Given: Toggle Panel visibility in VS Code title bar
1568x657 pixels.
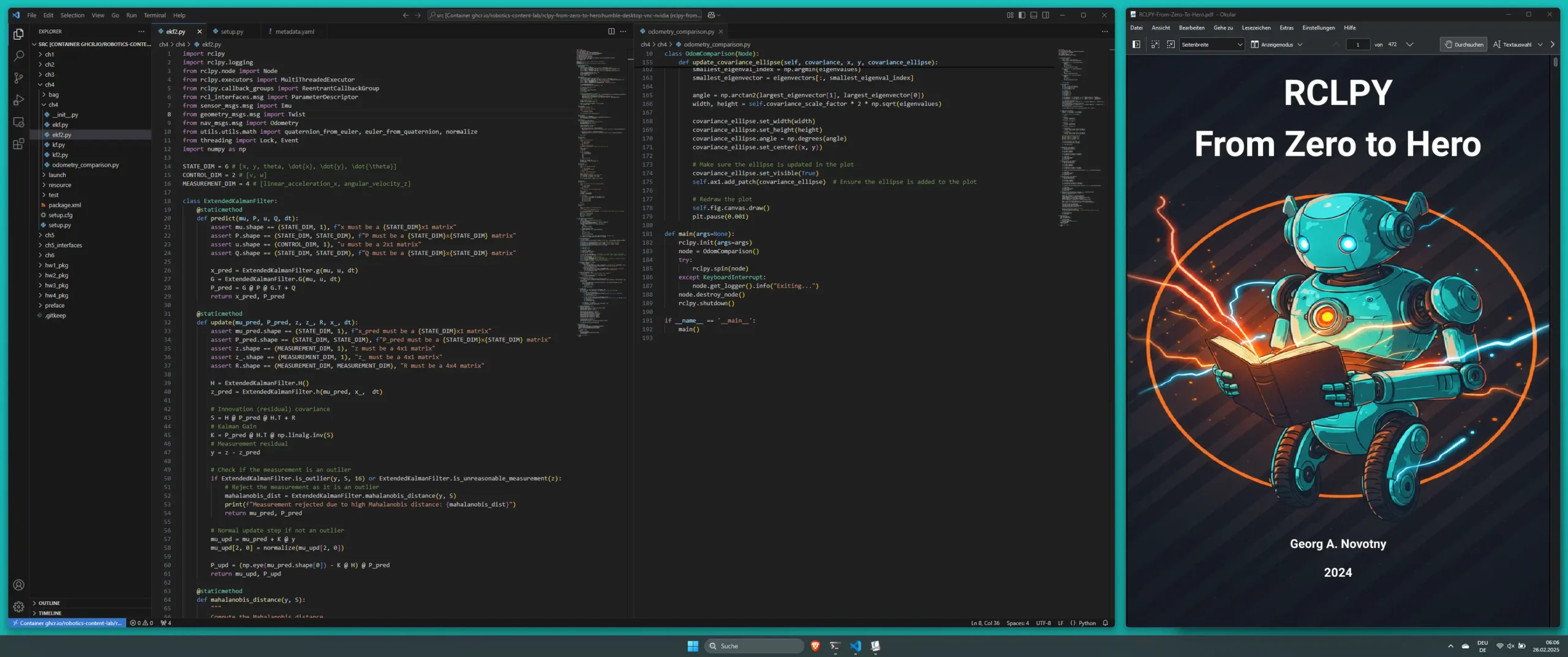Looking at the screenshot, I should 1034,15.
